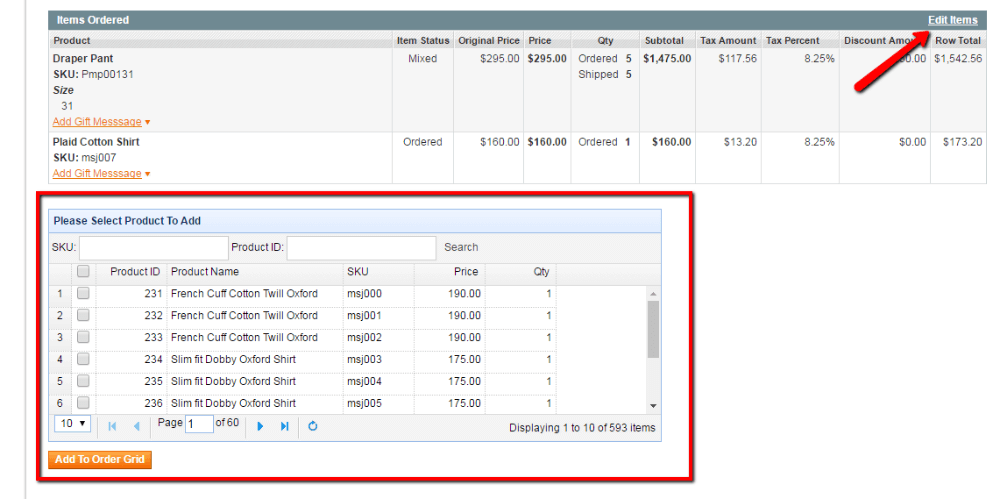
Task: Jump to last page of product grid
Action: (284, 426)
